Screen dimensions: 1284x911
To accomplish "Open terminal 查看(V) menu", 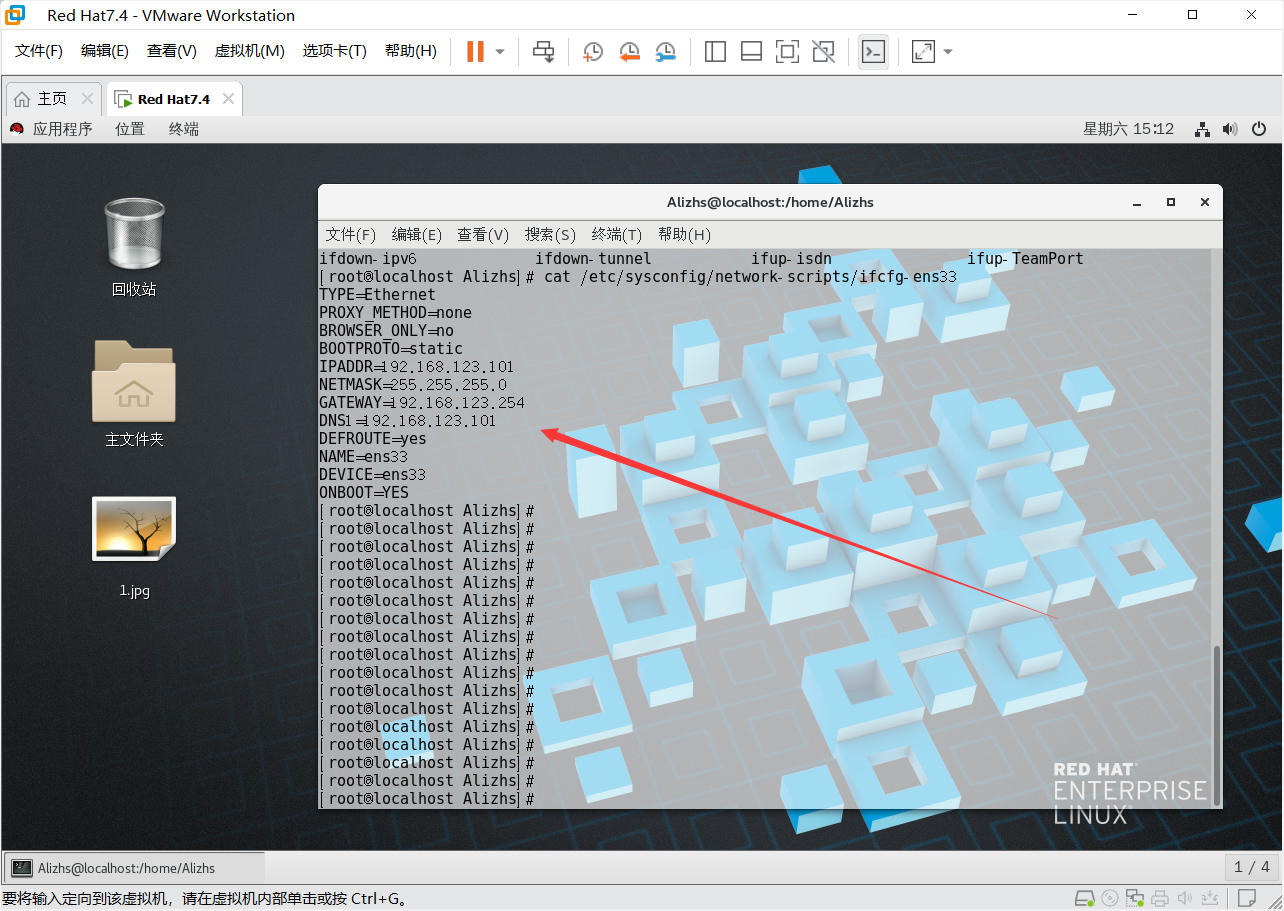I will pyautogui.click(x=483, y=234).
